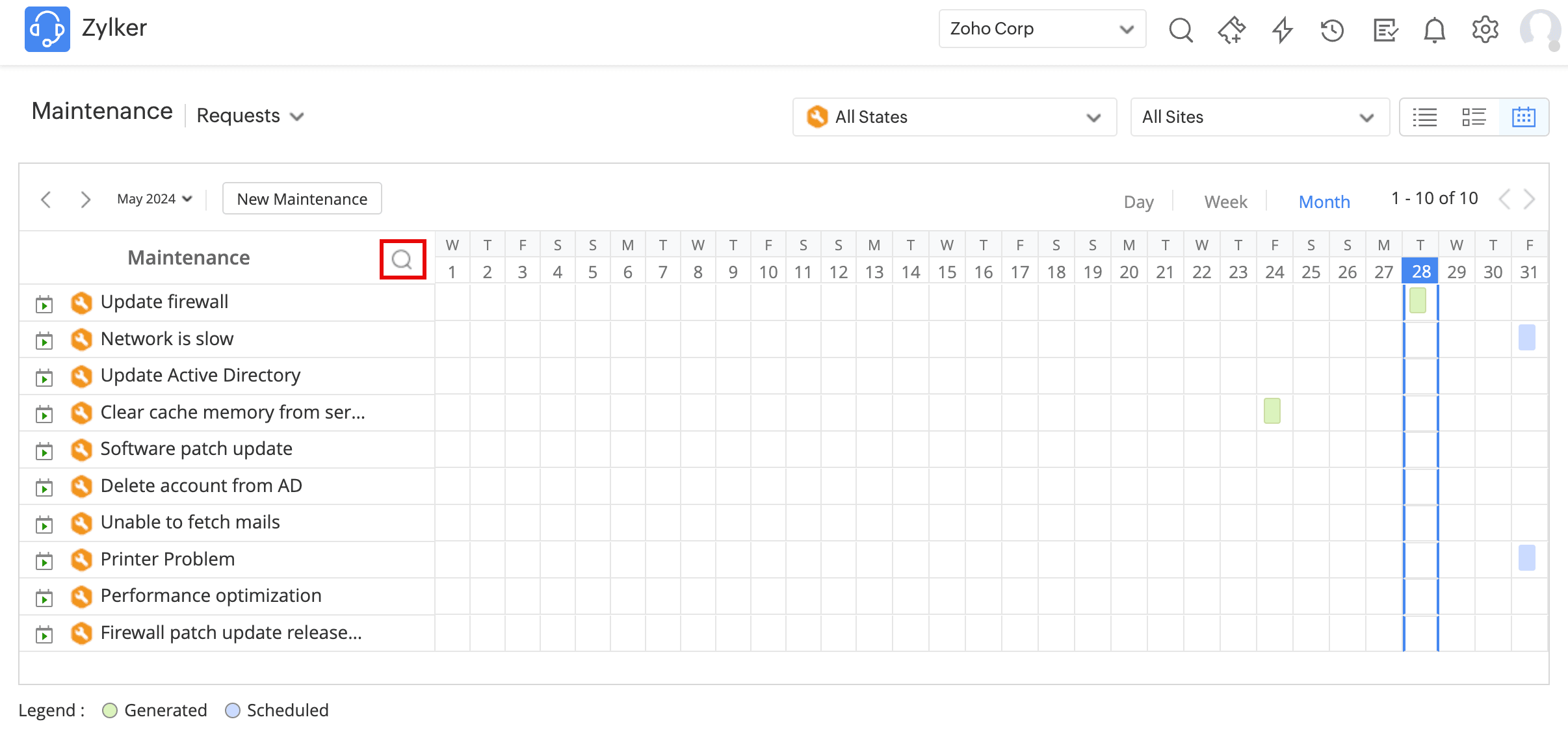
Task: Open the All Sites filter dropdown
Action: coord(1259,117)
